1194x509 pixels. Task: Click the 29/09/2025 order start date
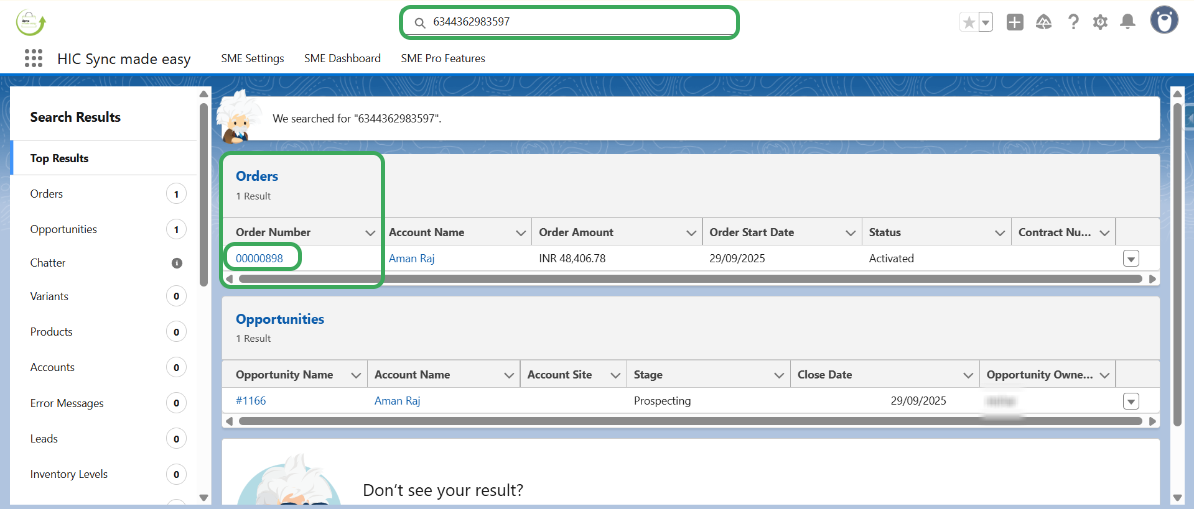click(737, 258)
